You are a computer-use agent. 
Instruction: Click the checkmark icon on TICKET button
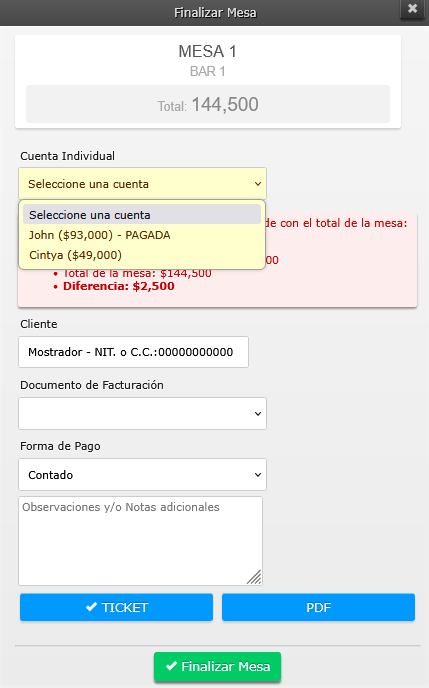[x=91, y=607]
